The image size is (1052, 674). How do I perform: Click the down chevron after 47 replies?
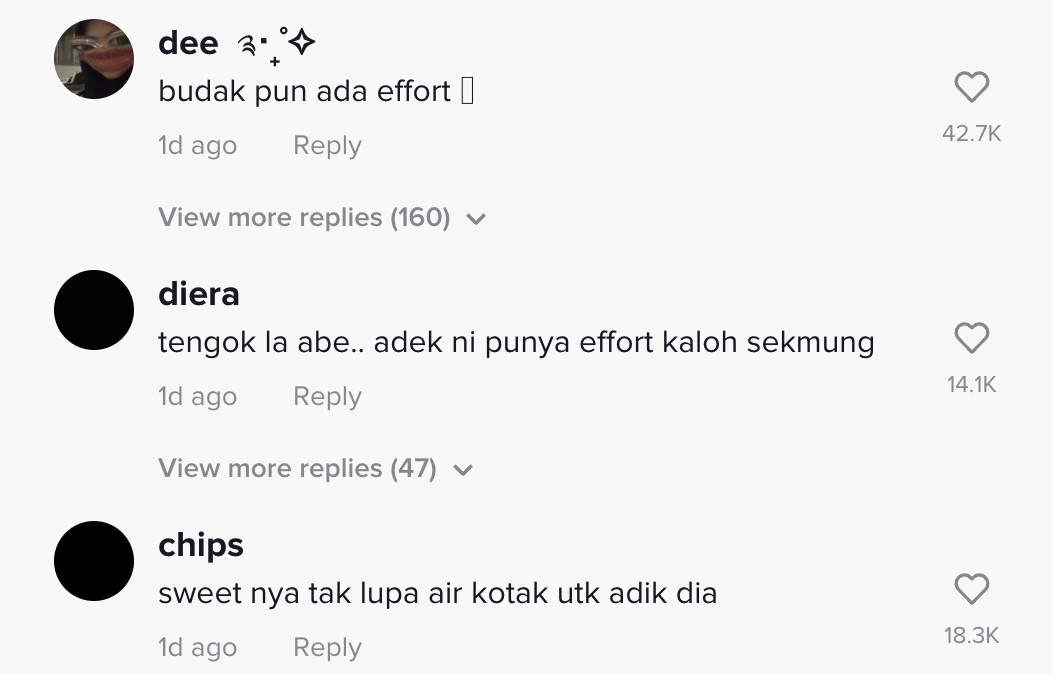[462, 470]
